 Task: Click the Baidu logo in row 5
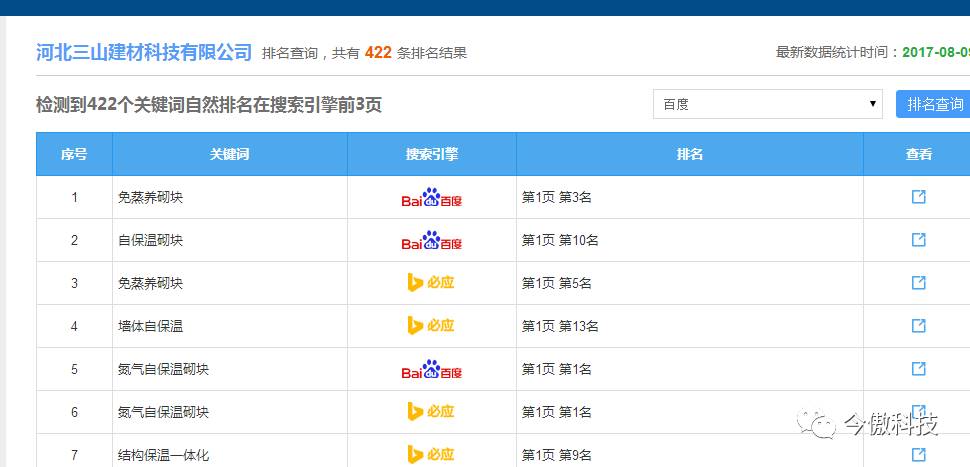[x=431, y=370]
